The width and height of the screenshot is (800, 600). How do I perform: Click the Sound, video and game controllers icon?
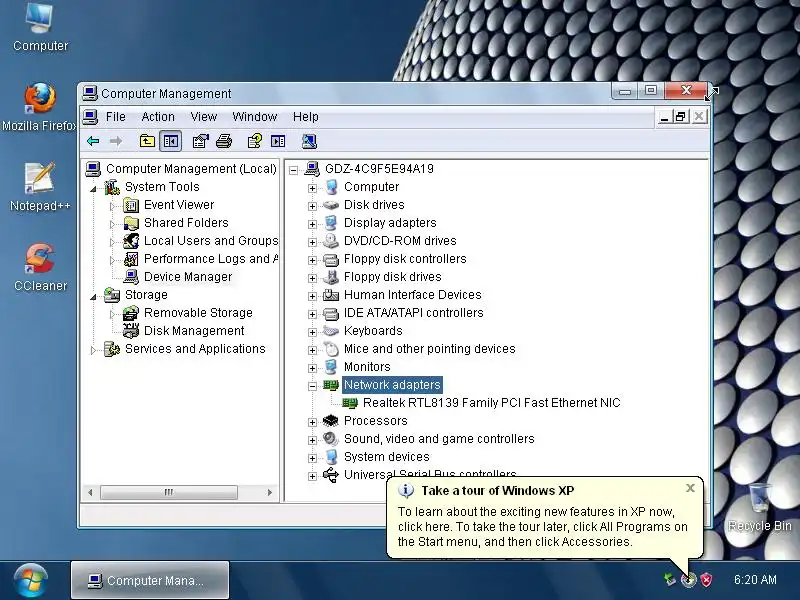pos(331,439)
